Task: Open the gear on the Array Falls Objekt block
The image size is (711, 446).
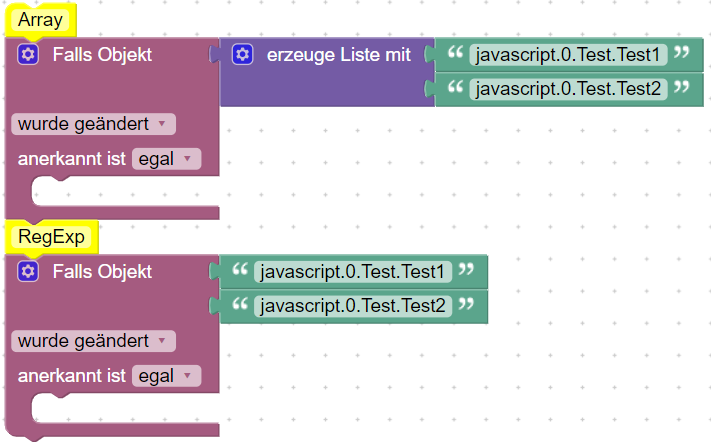Action: (x=28, y=55)
